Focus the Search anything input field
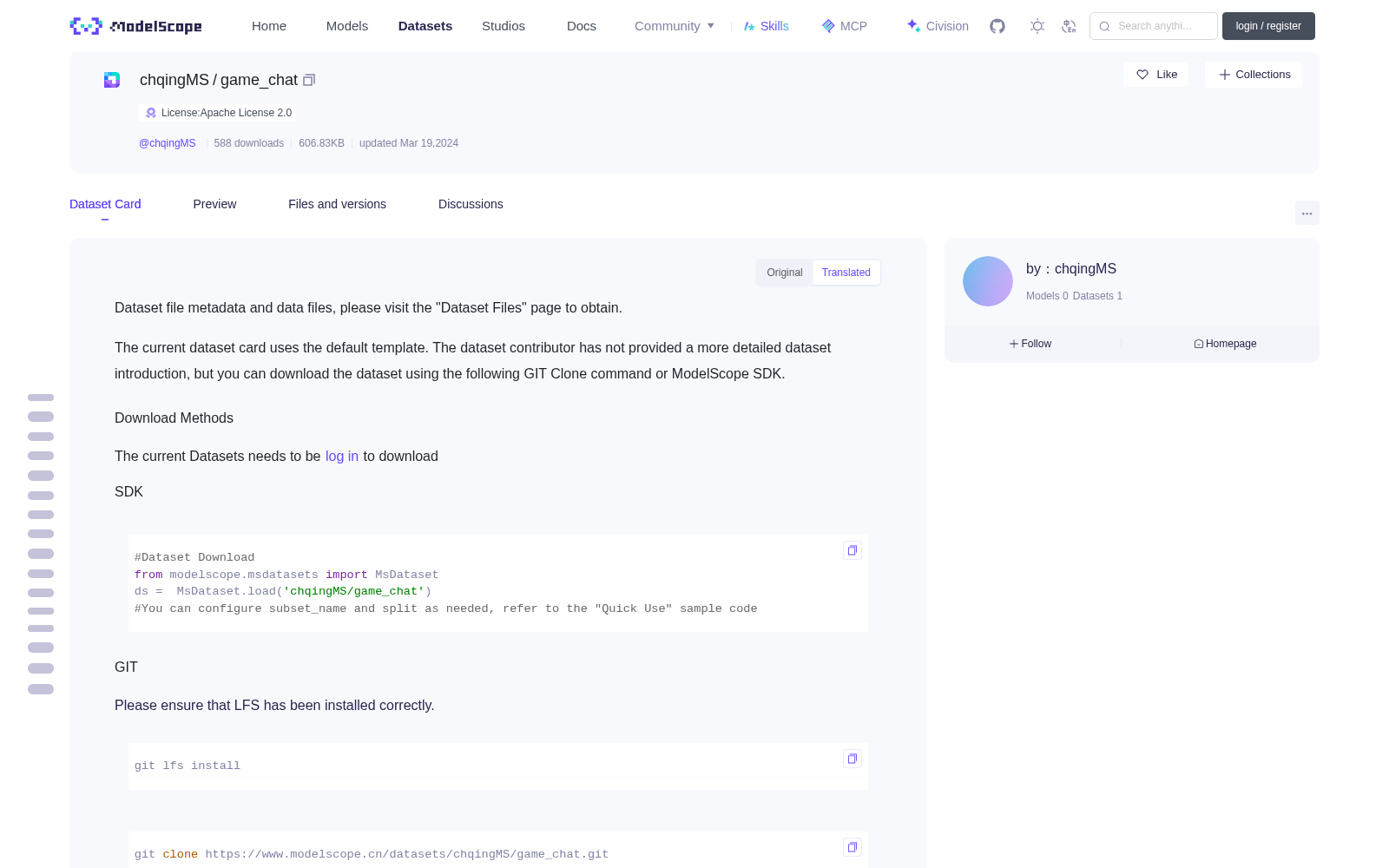This screenshot has width=1389, height=868. pos(1154,26)
